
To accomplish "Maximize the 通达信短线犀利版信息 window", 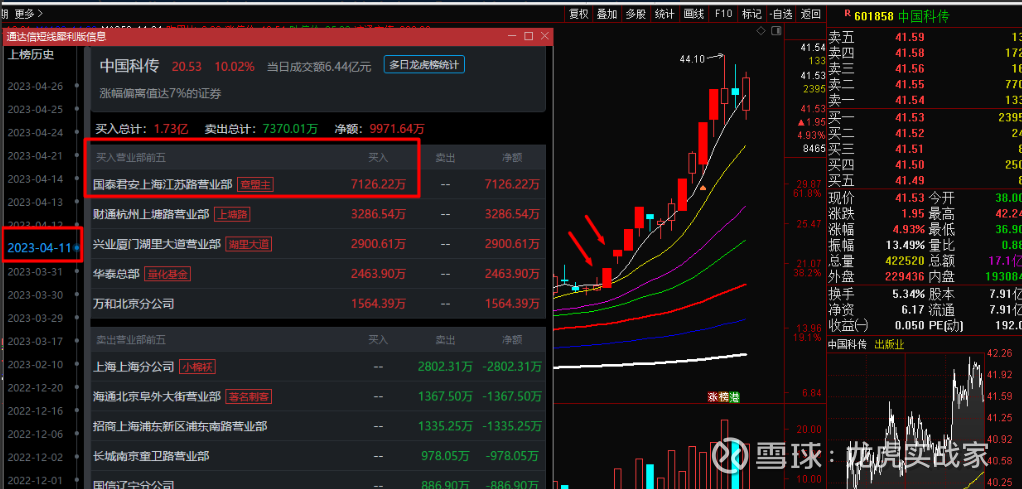I will 529,36.
